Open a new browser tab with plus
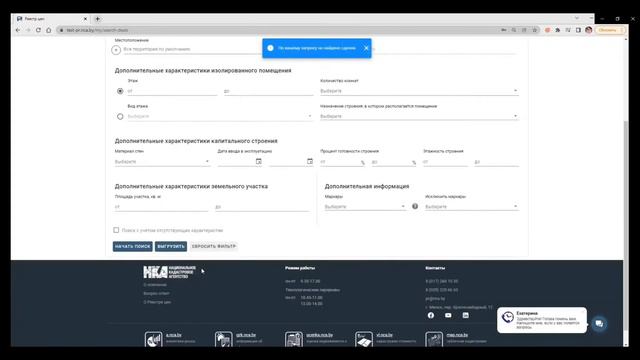 [x=98, y=19]
